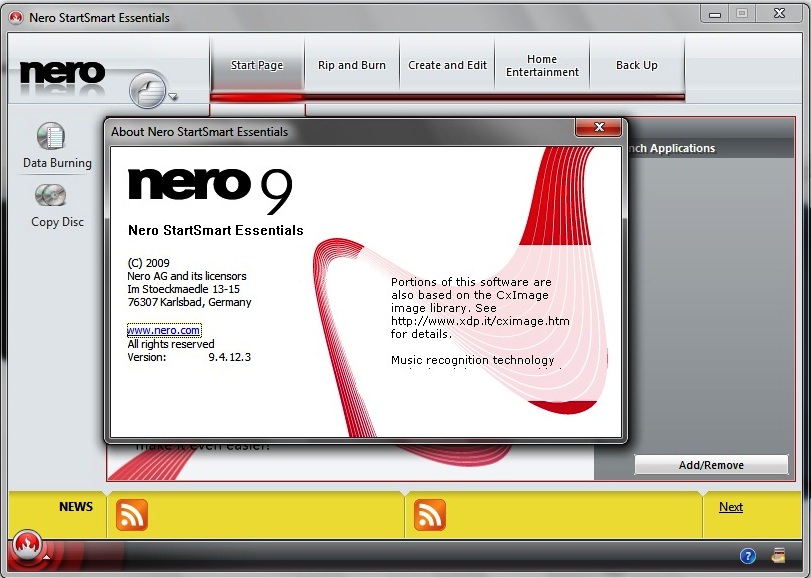Click the NEWS label
This screenshot has height=578, width=811.
click(76, 507)
